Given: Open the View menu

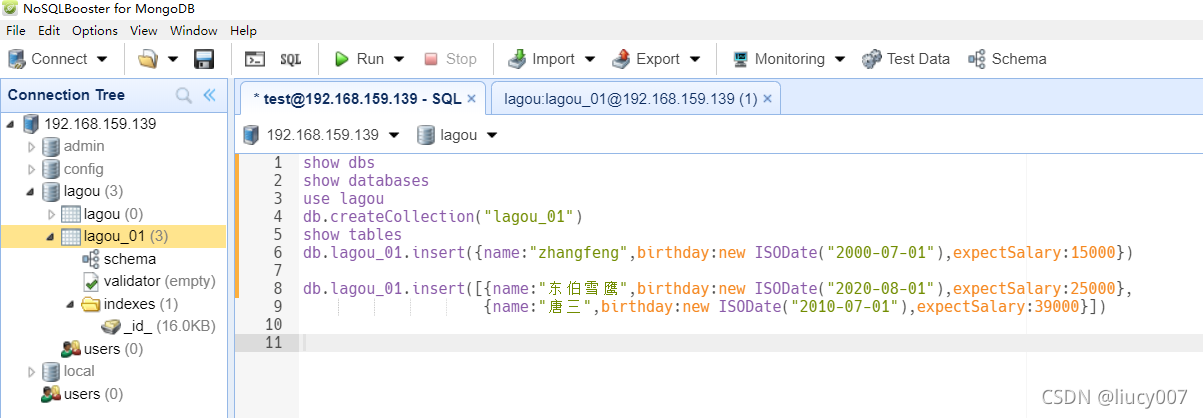Looking at the screenshot, I should click(144, 31).
